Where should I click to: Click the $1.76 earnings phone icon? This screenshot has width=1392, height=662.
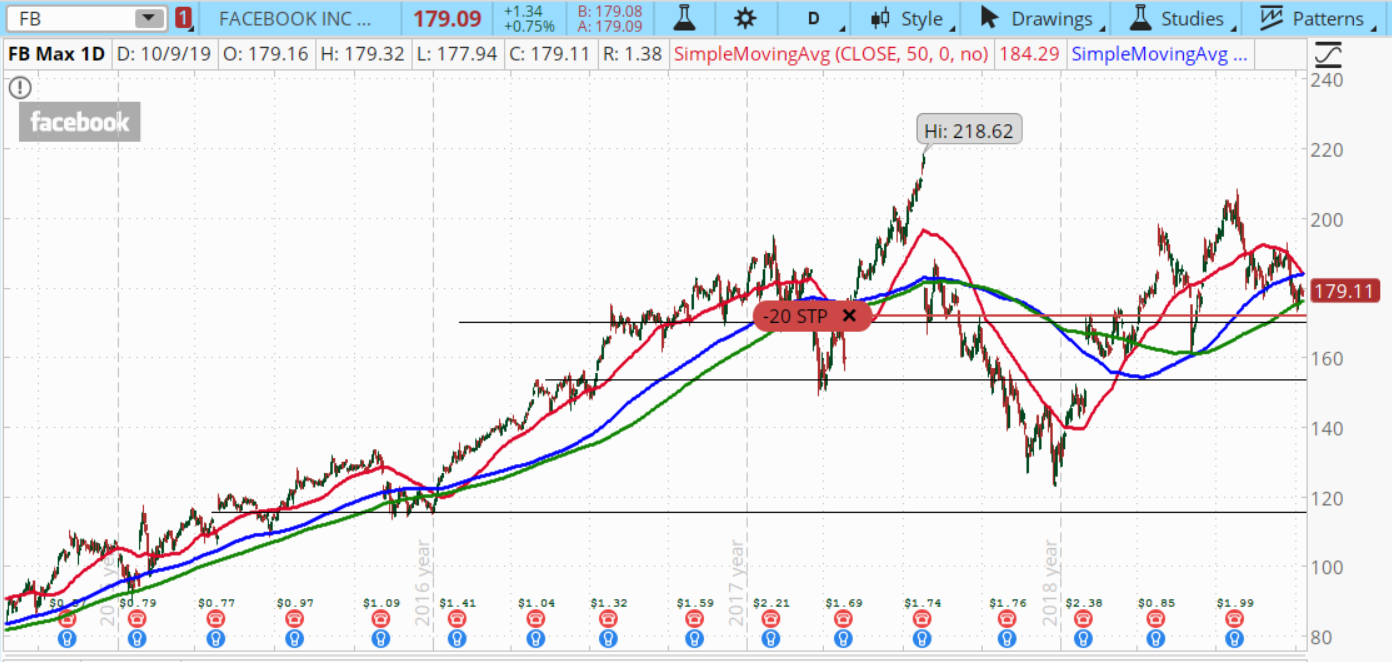1007,619
